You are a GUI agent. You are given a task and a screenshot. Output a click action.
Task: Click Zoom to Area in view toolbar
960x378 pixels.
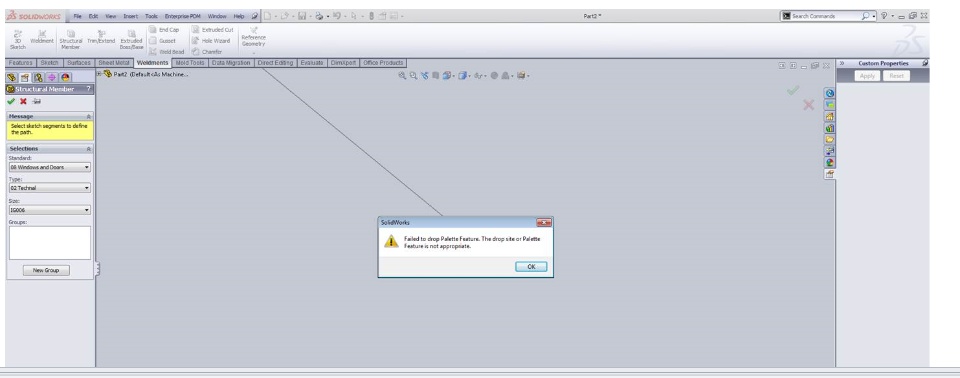pyautogui.click(x=413, y=76)
